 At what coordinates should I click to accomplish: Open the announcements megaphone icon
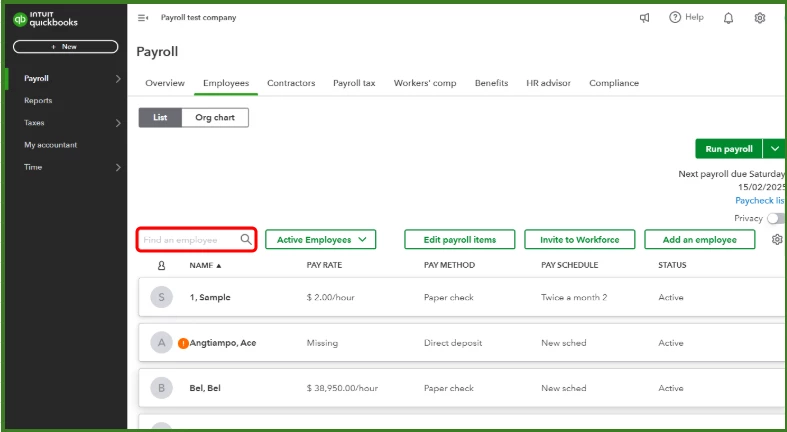pyautogui.click(x=644, y=18)
